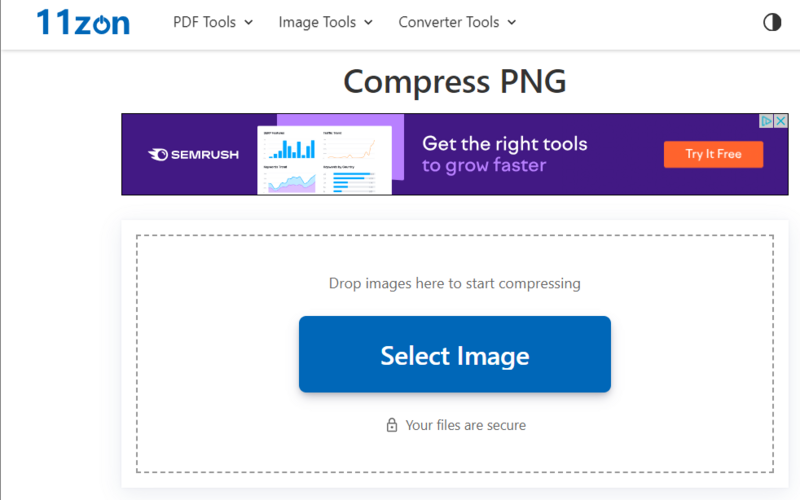Click the Try It Free ad button
The width and height of the screenshot is (800, 500).
pos(713,154)
